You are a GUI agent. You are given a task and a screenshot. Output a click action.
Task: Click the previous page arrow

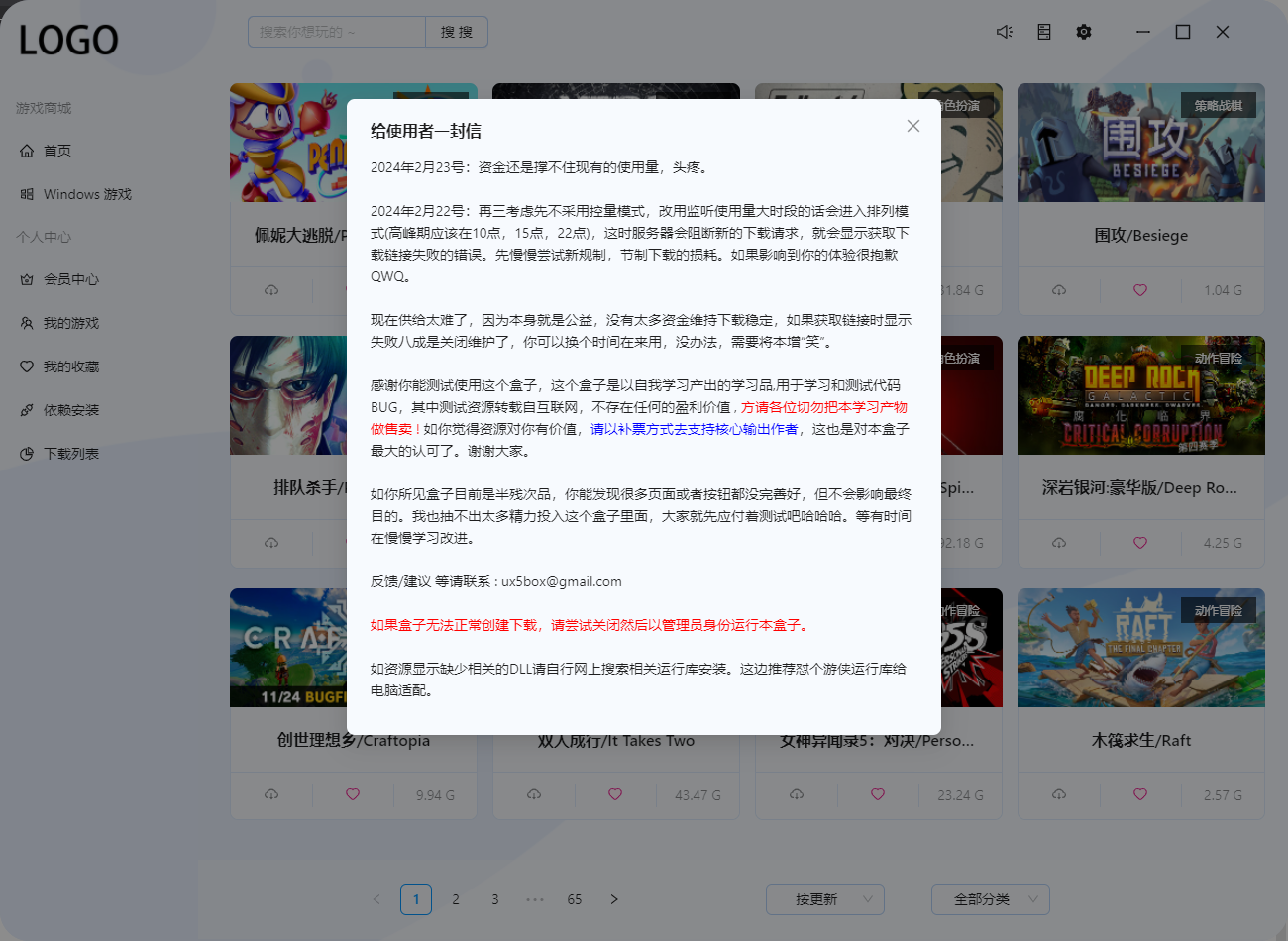point(376,899)
